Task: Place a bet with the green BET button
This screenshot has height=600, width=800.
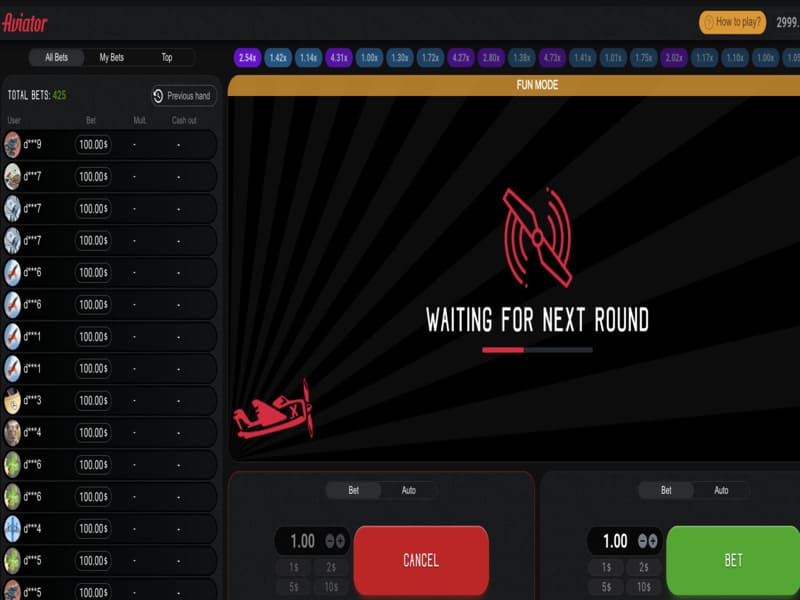Action: 733,560
